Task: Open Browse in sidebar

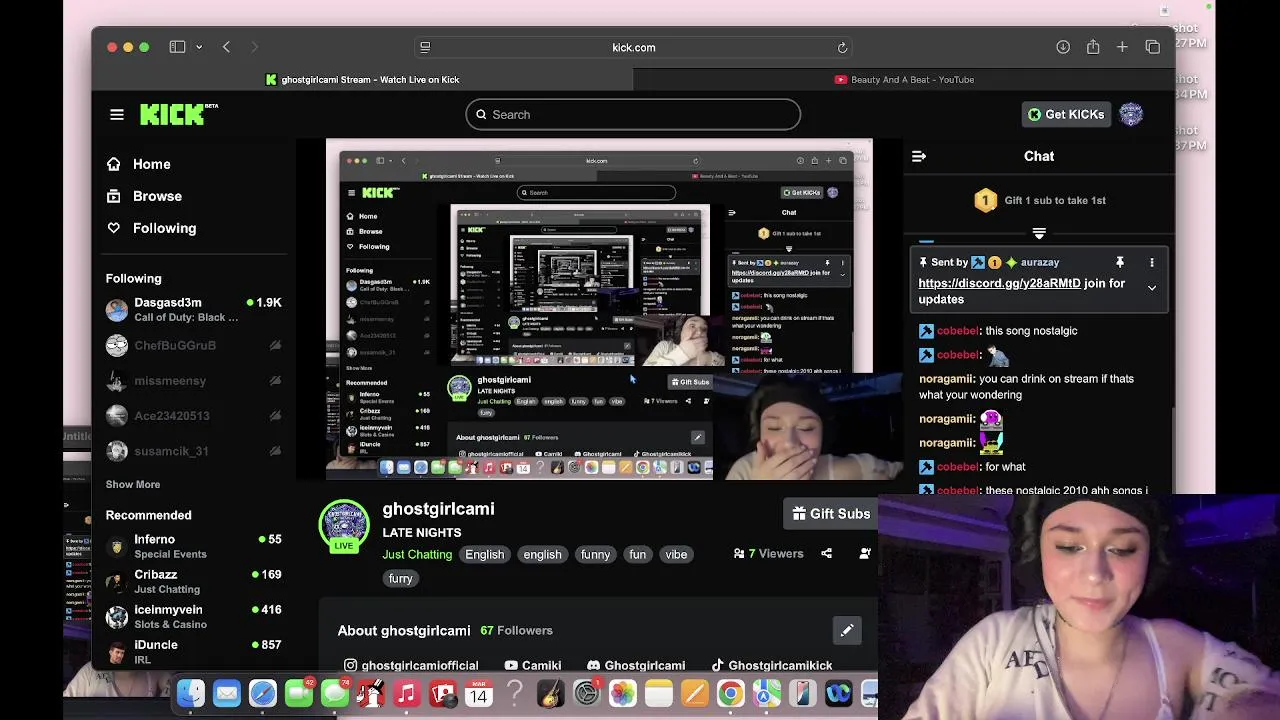Action: [144, 196]
